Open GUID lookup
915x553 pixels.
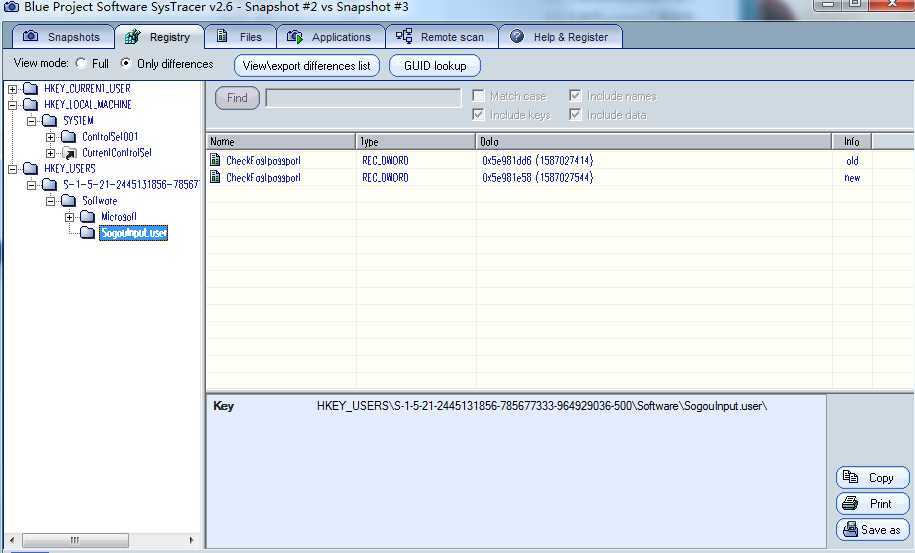435,66
